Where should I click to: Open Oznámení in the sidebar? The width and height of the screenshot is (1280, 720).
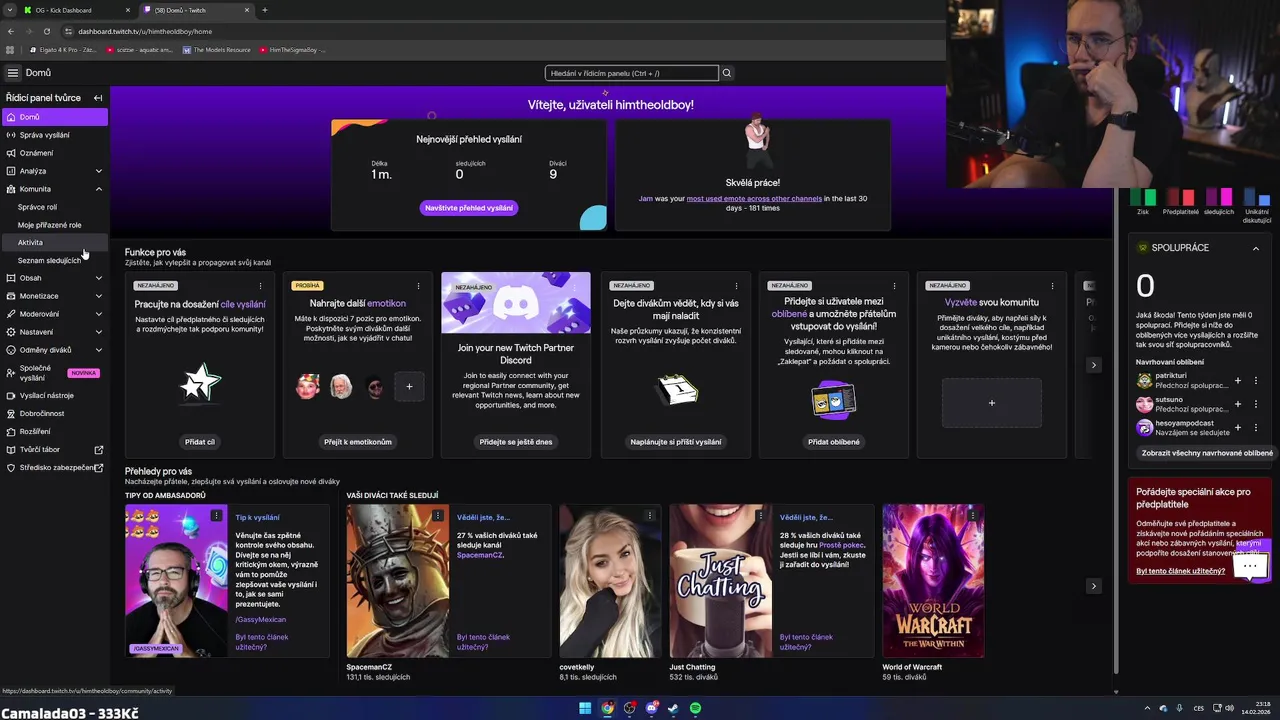point(54,153)
